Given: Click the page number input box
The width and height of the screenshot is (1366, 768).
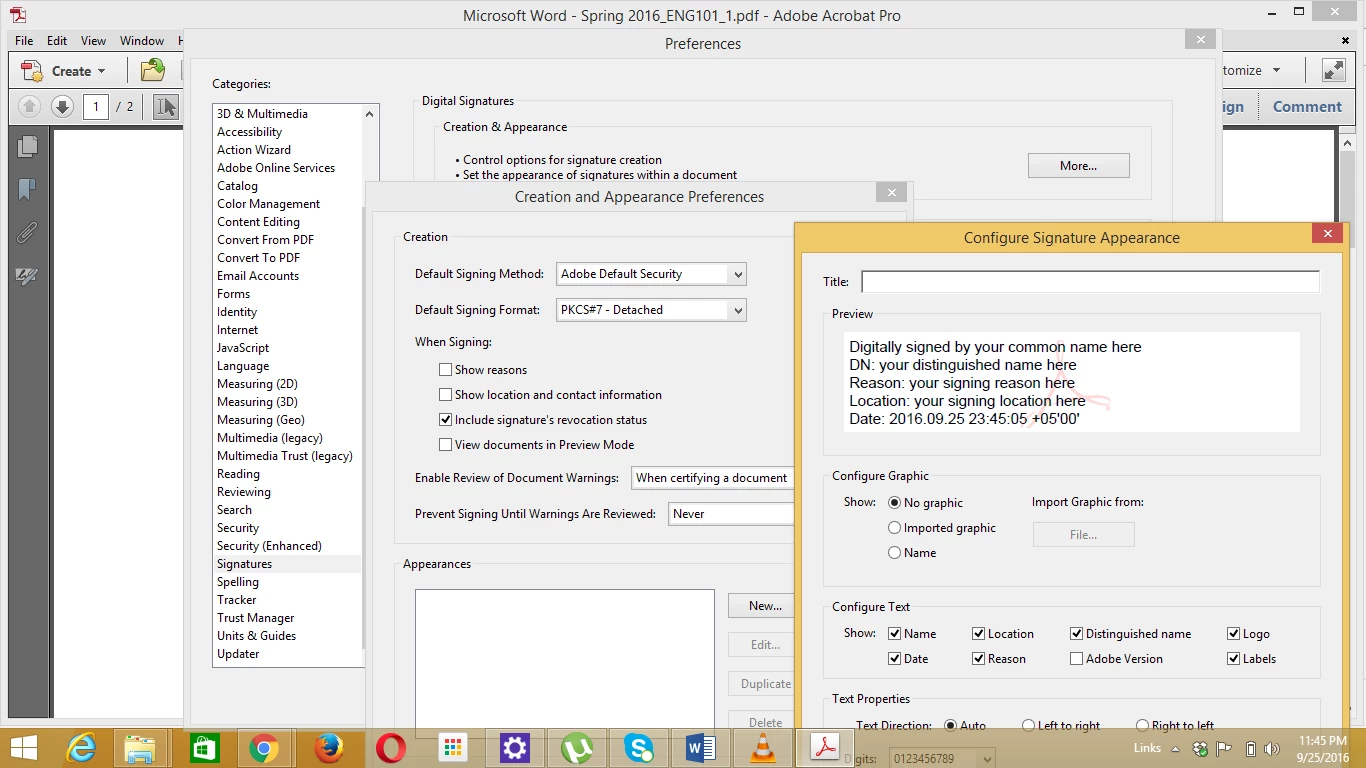Looking at the screenshot, I should 96,106.
